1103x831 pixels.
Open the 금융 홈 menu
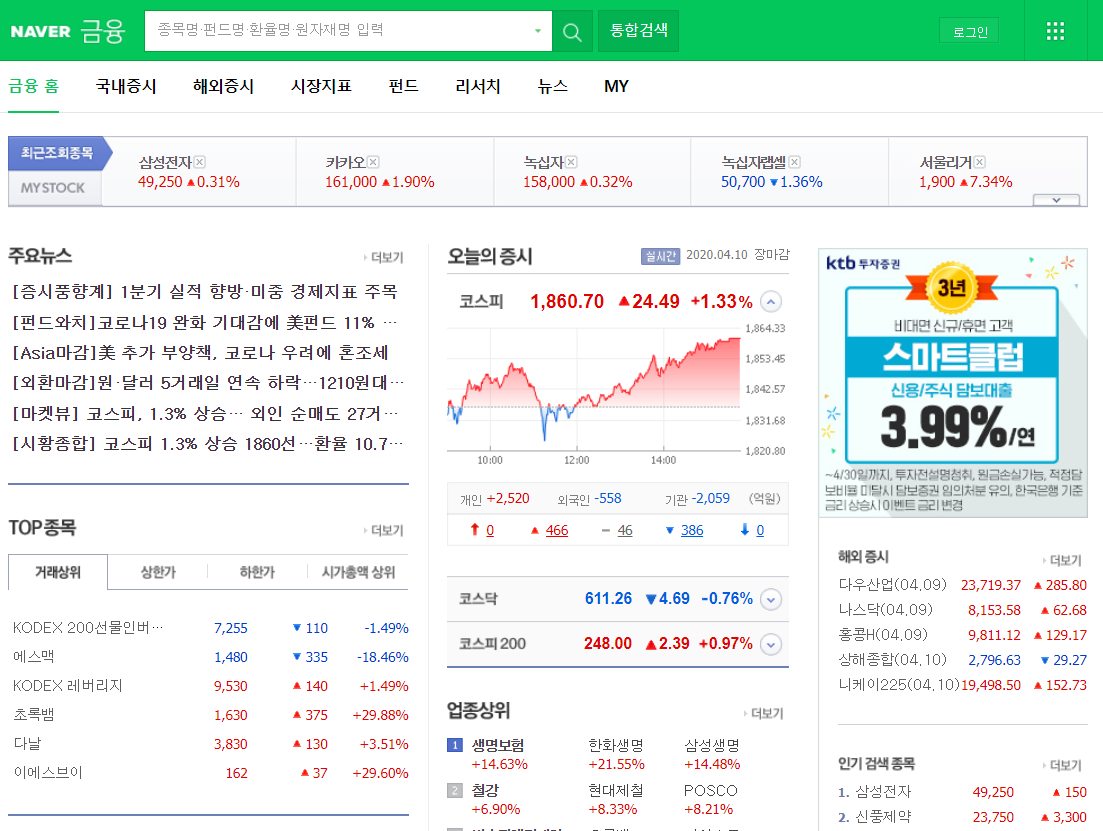point(33,87)
